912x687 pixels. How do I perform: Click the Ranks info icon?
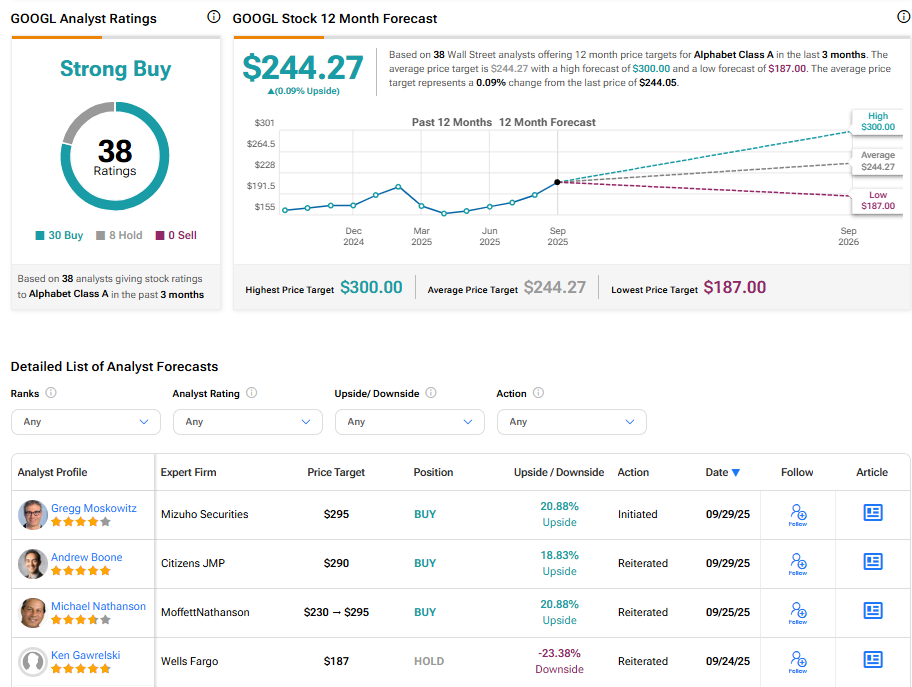(x=51, y=393)
